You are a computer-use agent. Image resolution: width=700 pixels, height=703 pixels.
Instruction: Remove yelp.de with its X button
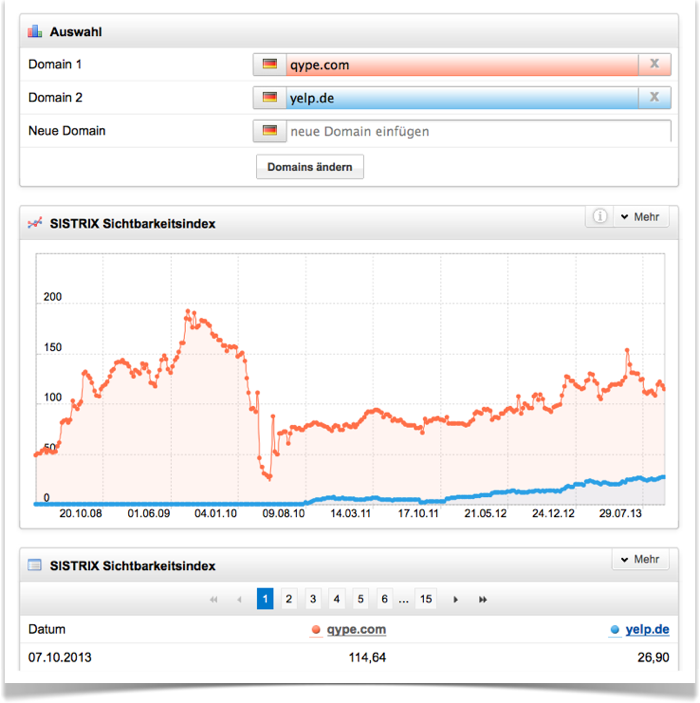654,97
